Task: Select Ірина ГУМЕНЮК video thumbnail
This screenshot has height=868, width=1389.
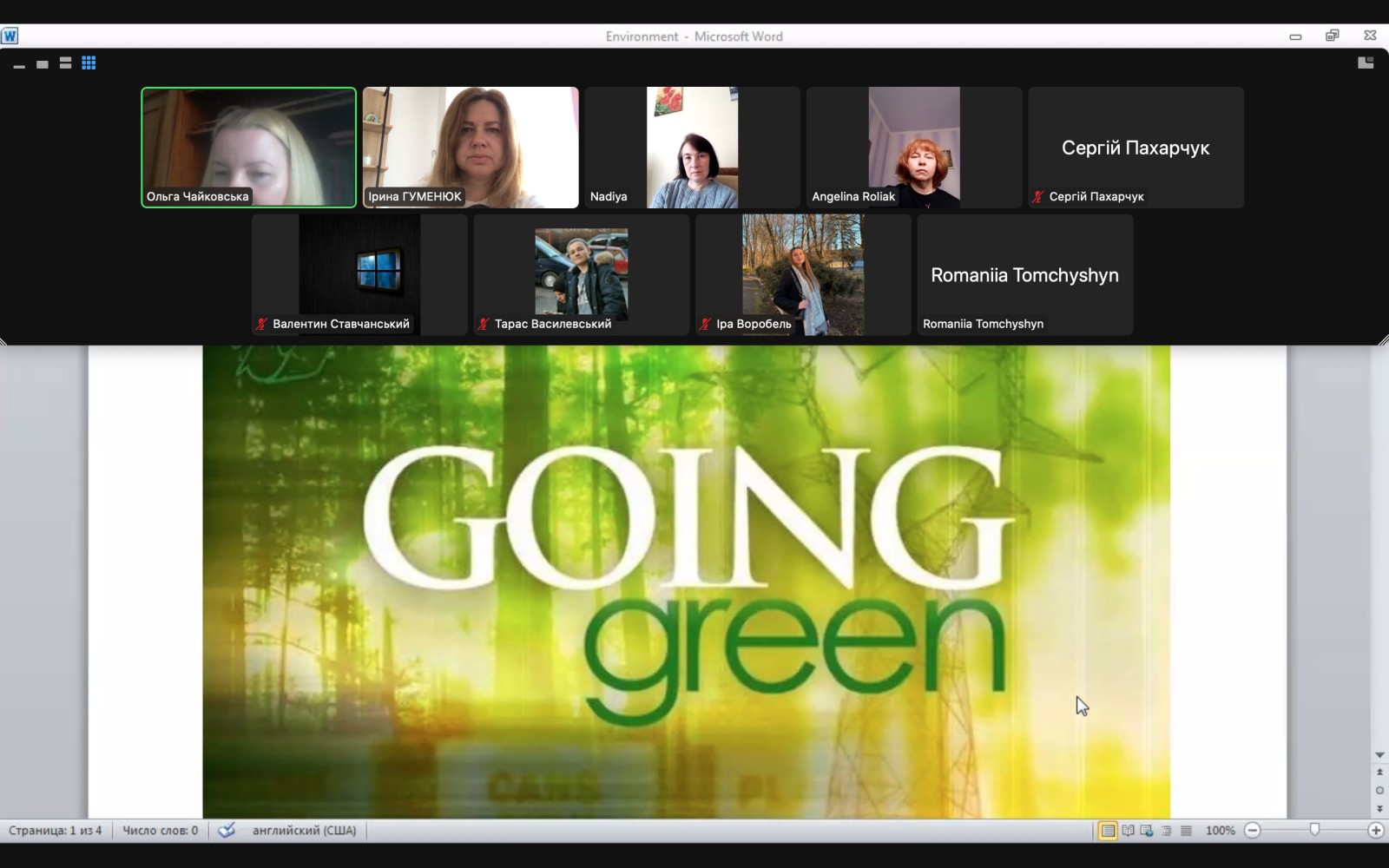Action: pos(471,147)
